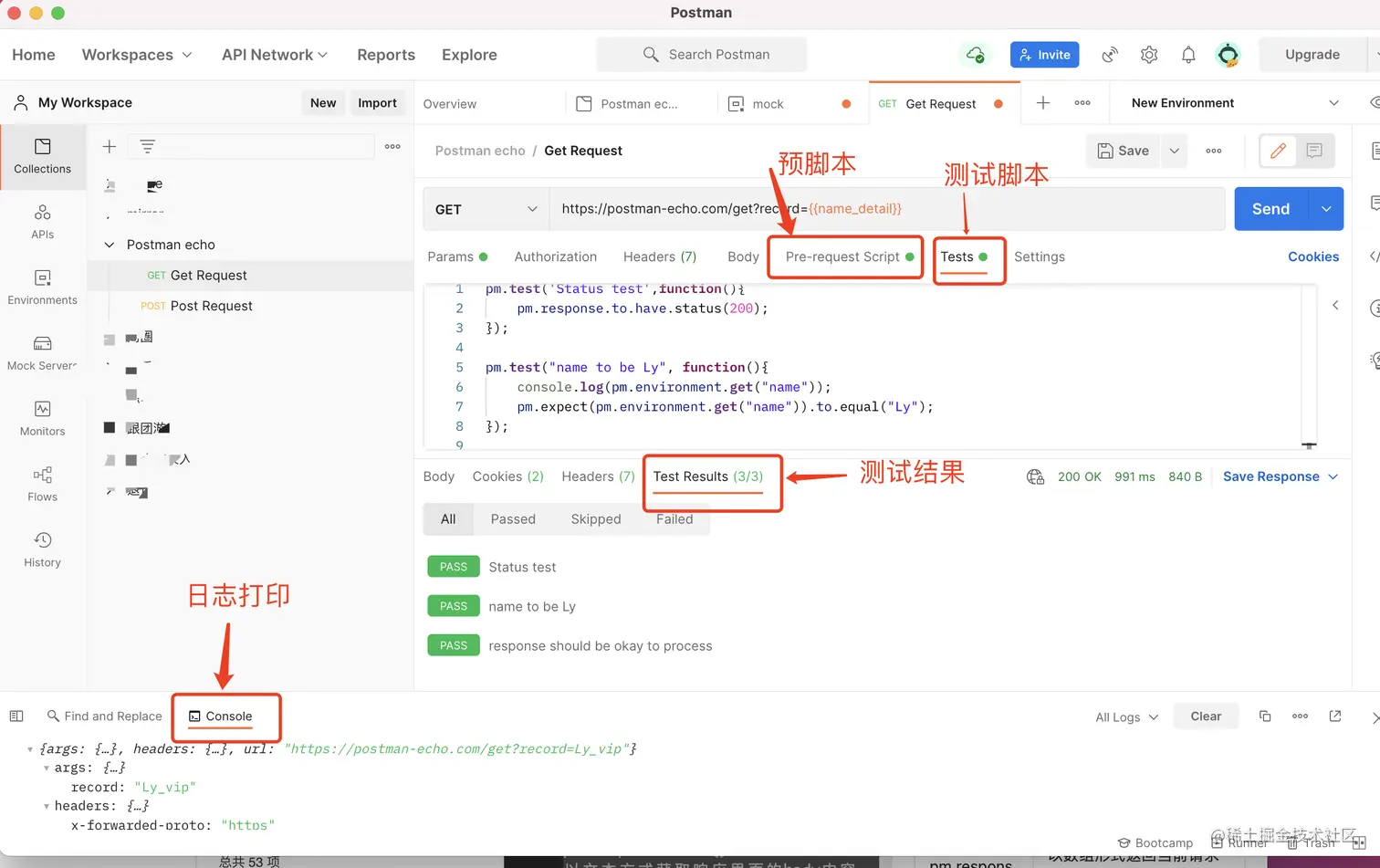Image resolution: width=1380 pixels, height=868 pixels.
Task: Open the arrow dropdown next to Send
Action: [1326, 209]
